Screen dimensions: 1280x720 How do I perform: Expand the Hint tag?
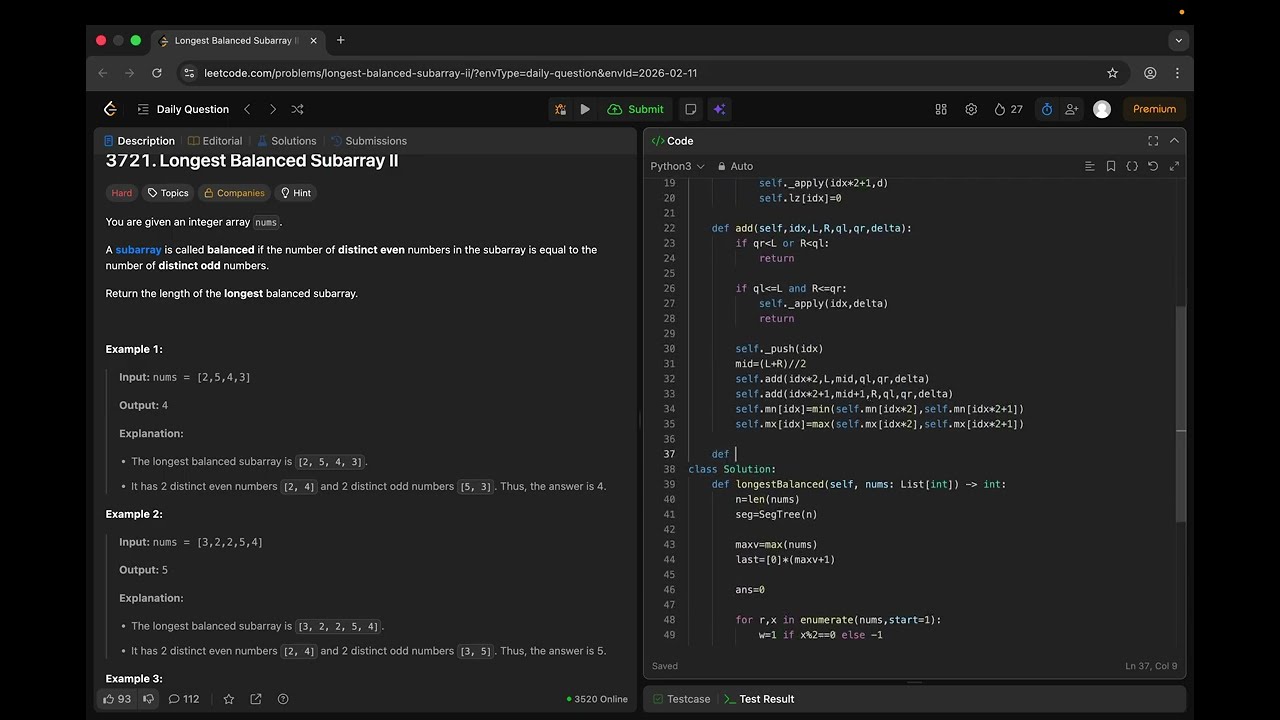point(295,193)
